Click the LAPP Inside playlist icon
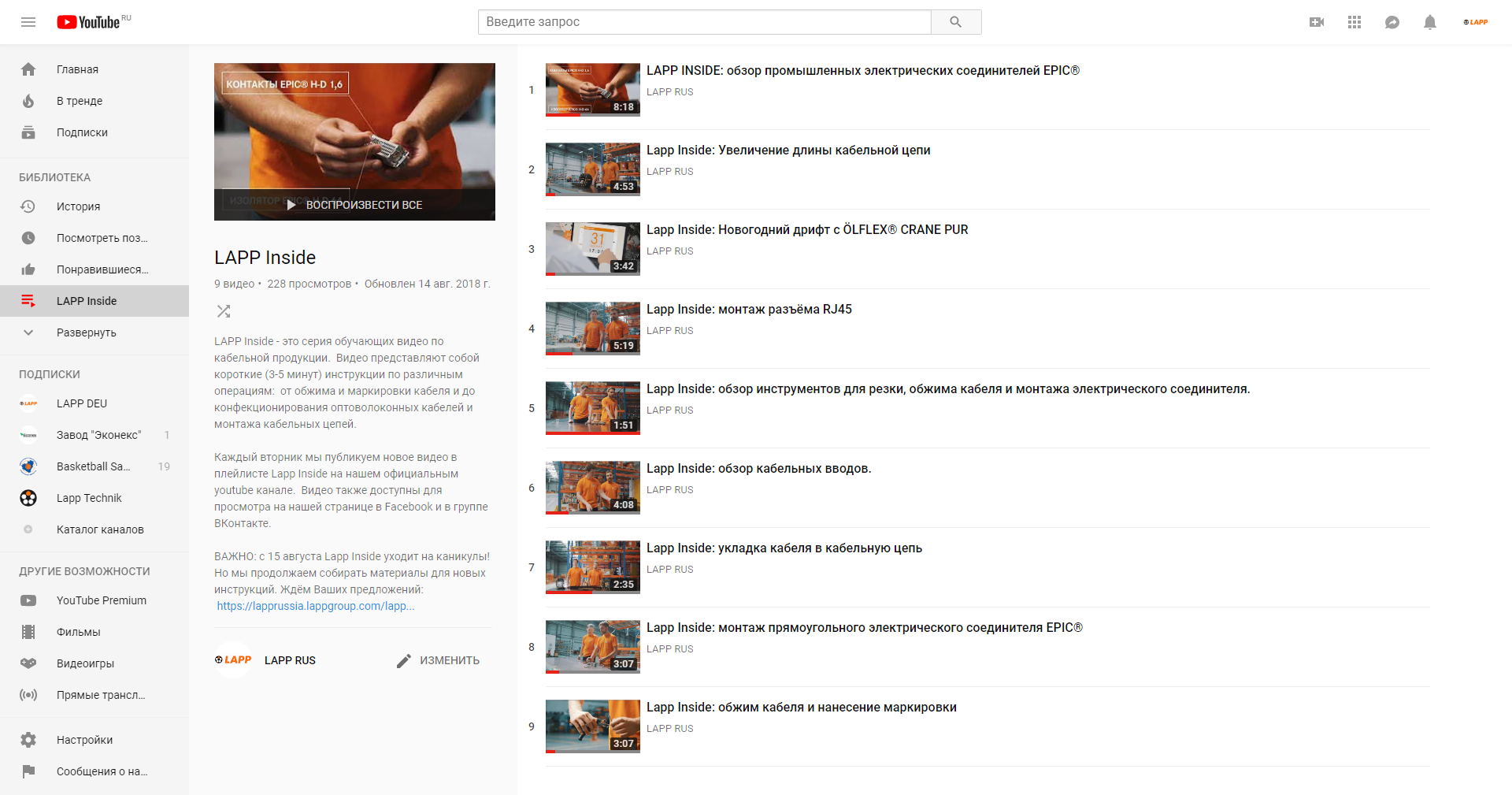The height and width of the screenshot is (795, 1512). pos(28,301)
